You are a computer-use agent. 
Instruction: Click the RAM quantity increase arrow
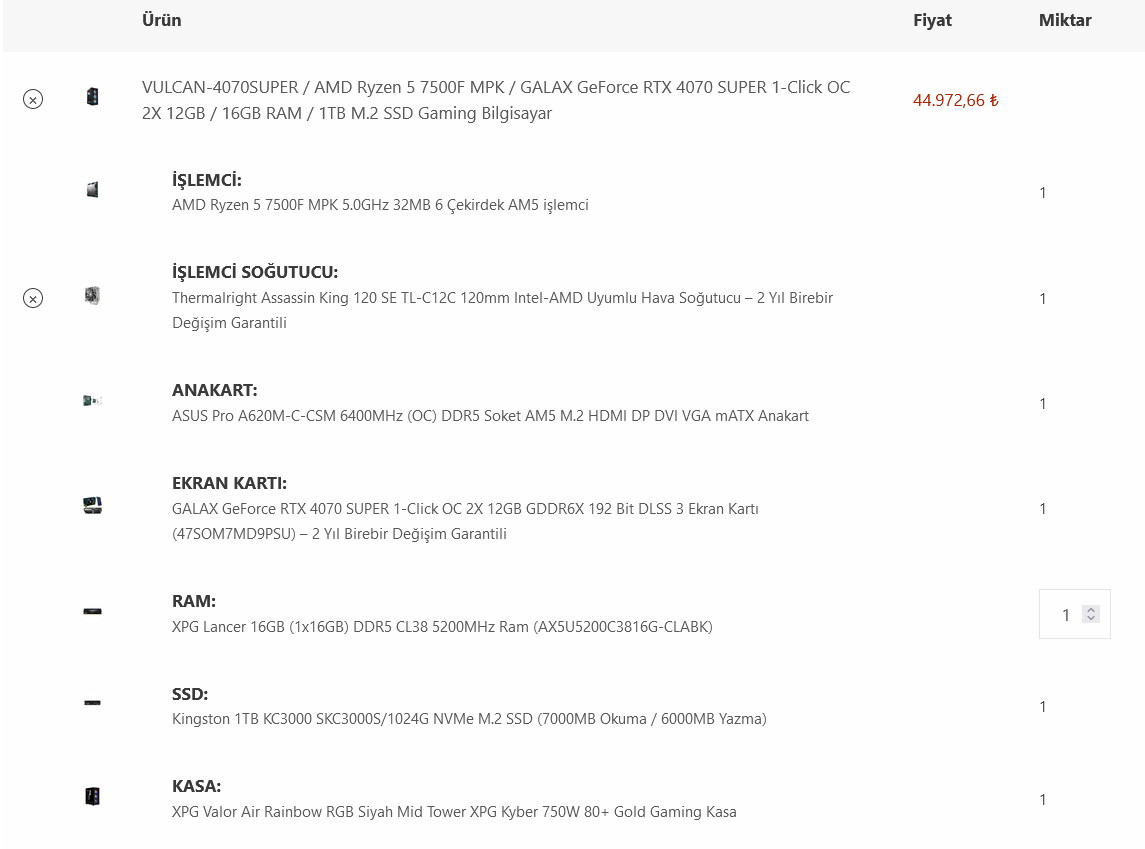pyautogui.click(x=1089, y=608)
